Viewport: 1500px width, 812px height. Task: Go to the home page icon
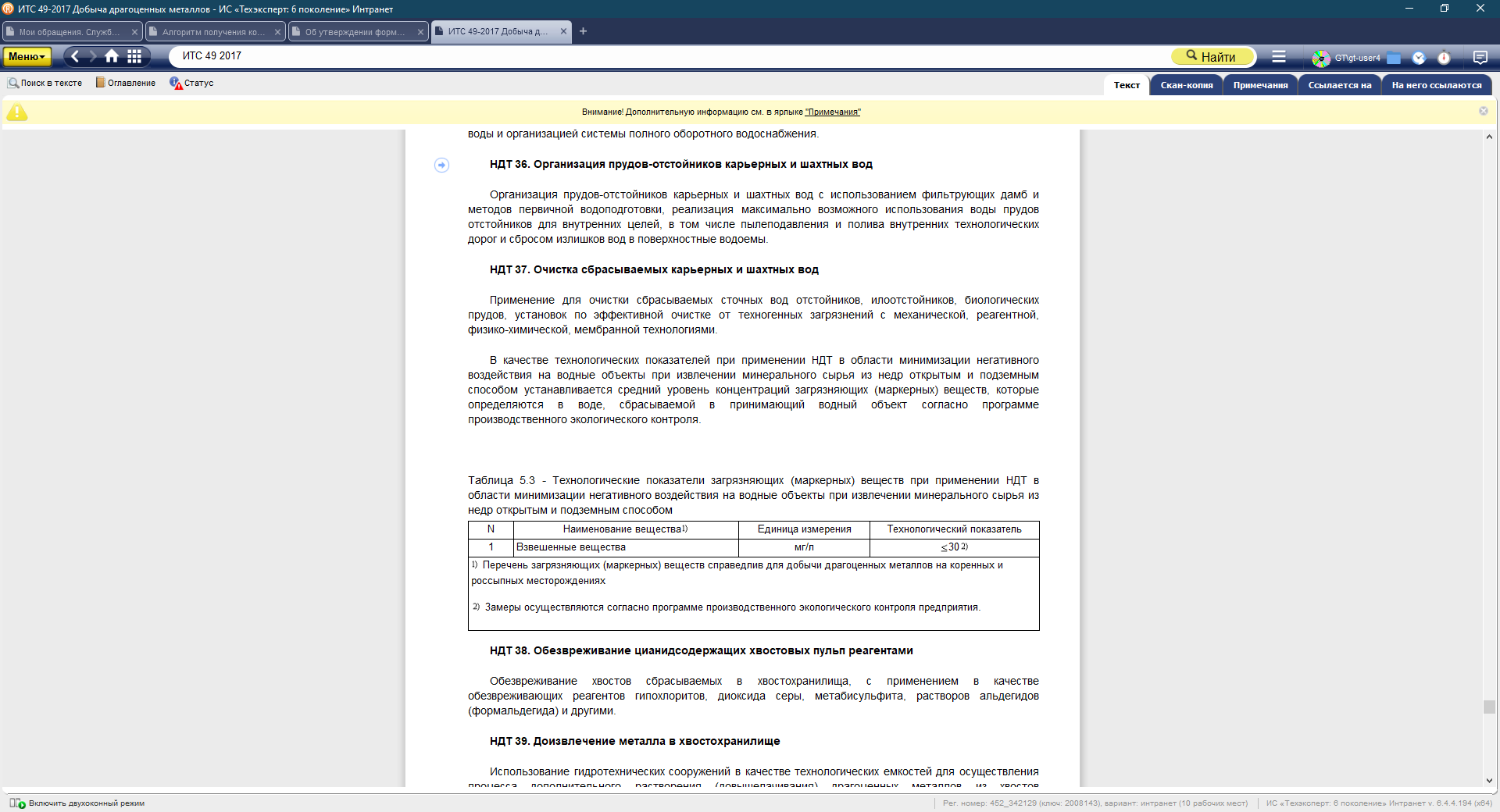click(112, 56)
